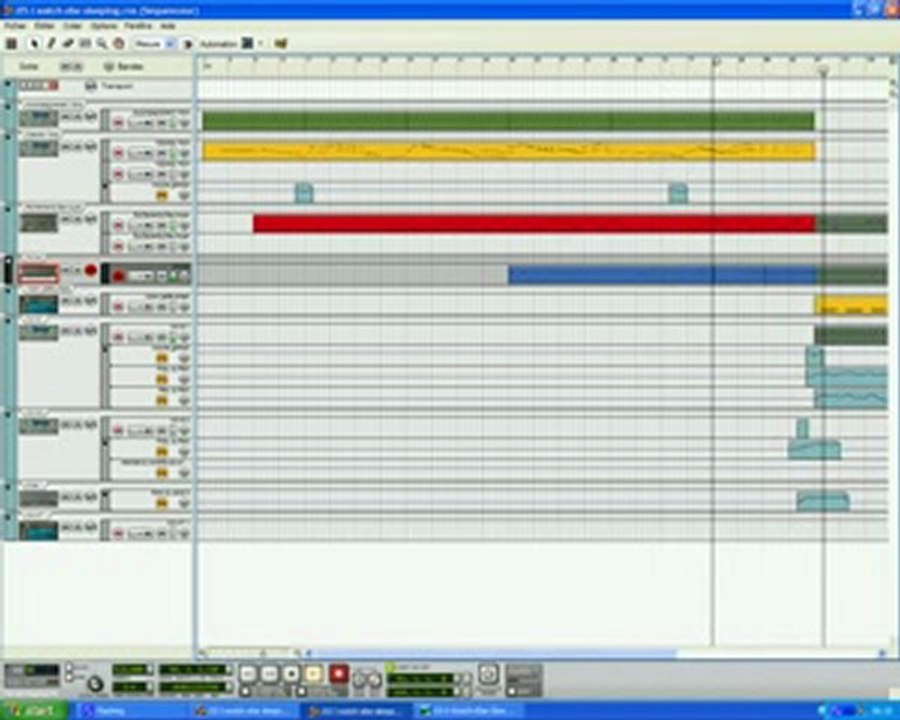900x720 pixels.
Task: Toggle the snap to grid button
Action: click(188, 44)
